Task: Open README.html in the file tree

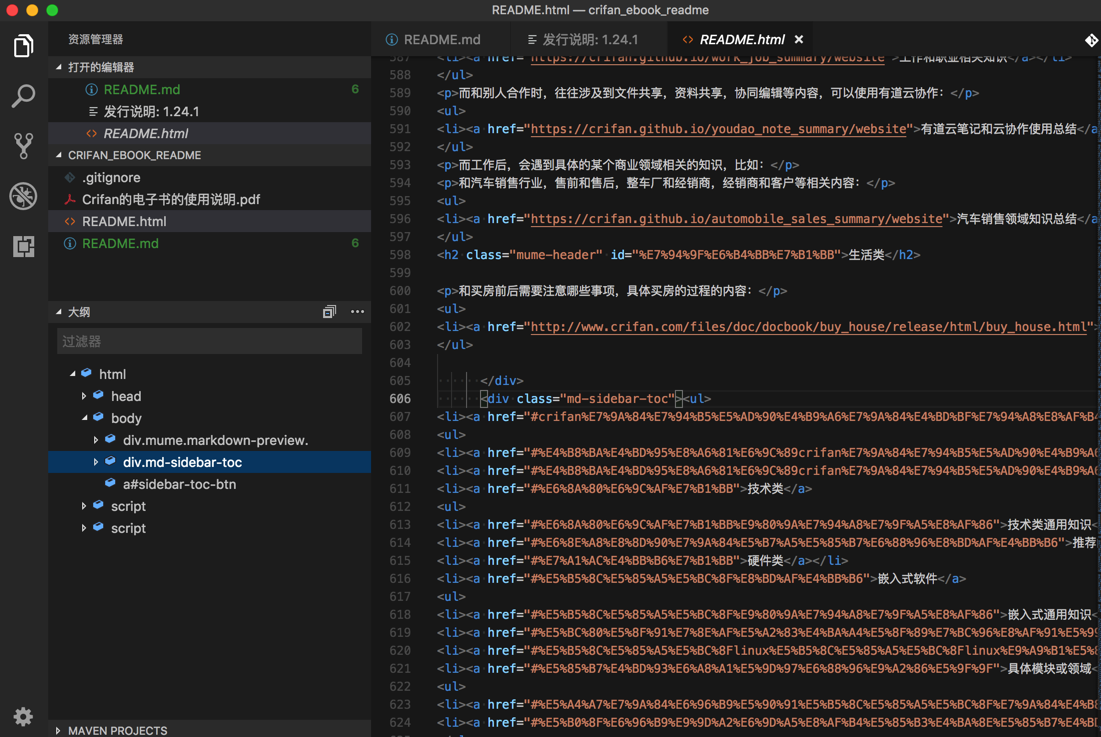Action: pyautogui.click(x=209, y=221)
